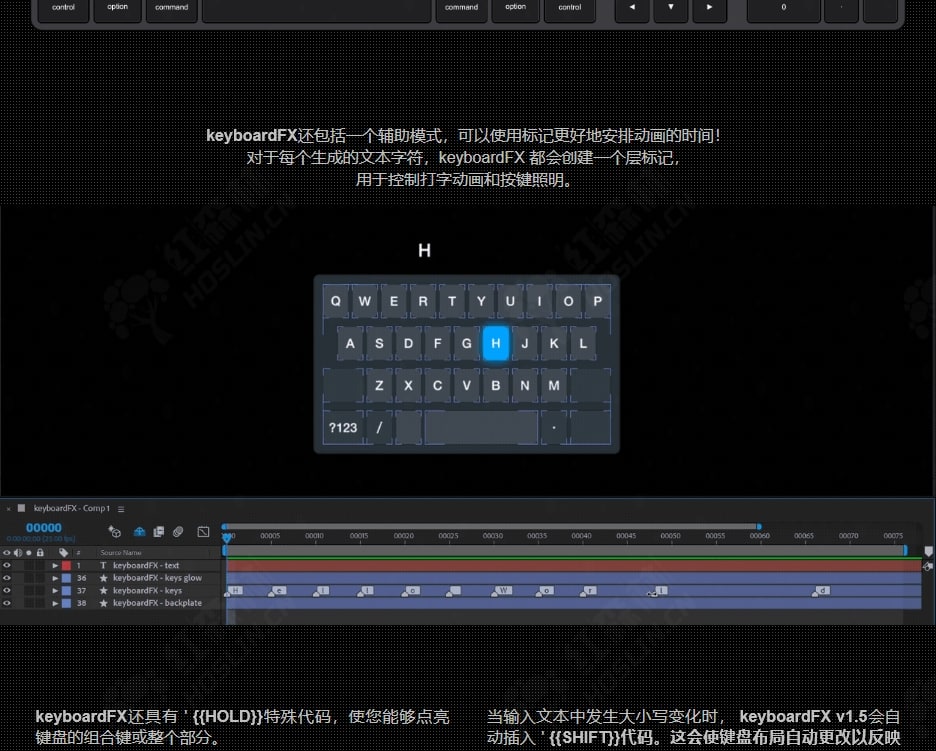The image size is (936, 751).
Task: Expand the keyboardFX - text layer
Action: 55,565
